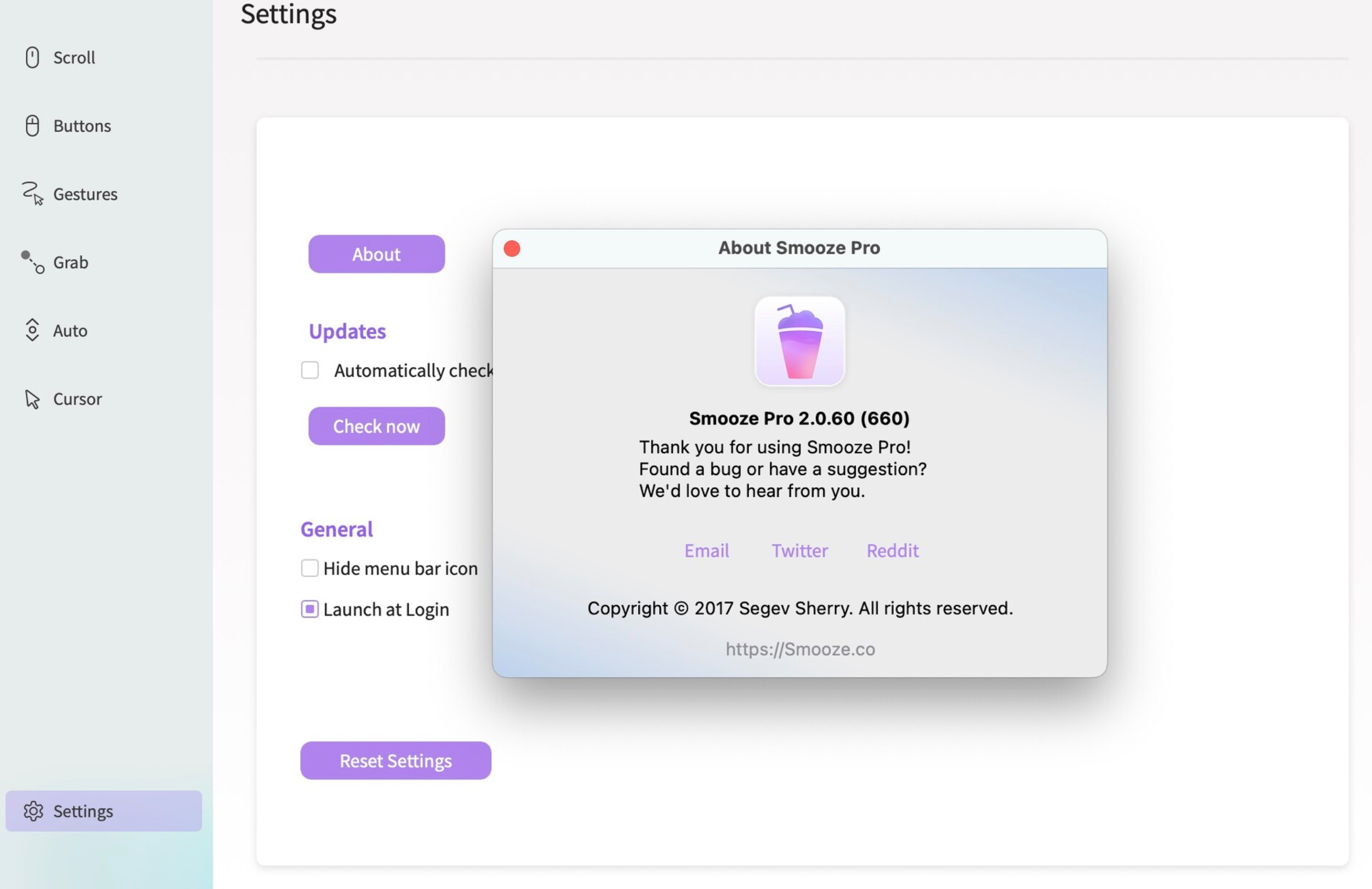This screenshot has width=1372, height=889.
Task: Open the Gestures settings panel
Action: pyautogui.click(x=85, y=192)
